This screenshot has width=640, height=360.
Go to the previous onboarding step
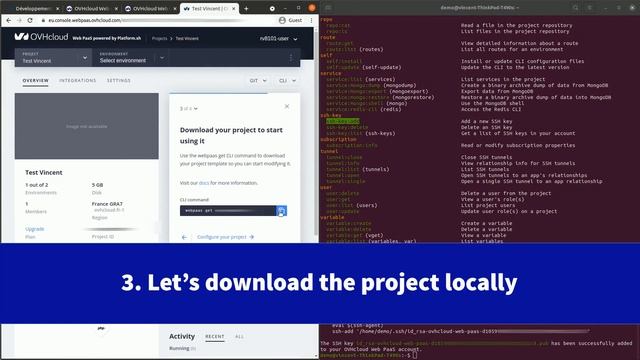point(184,237)
